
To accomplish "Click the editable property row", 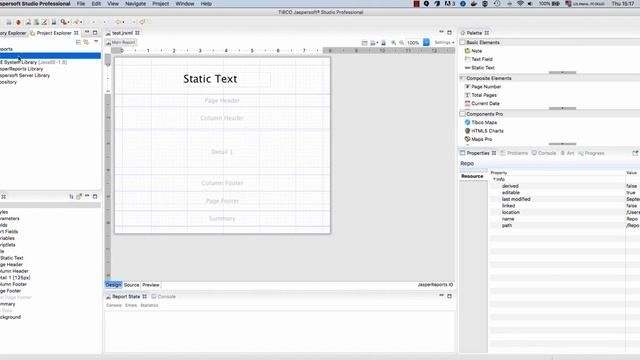I will click(565, 193).
